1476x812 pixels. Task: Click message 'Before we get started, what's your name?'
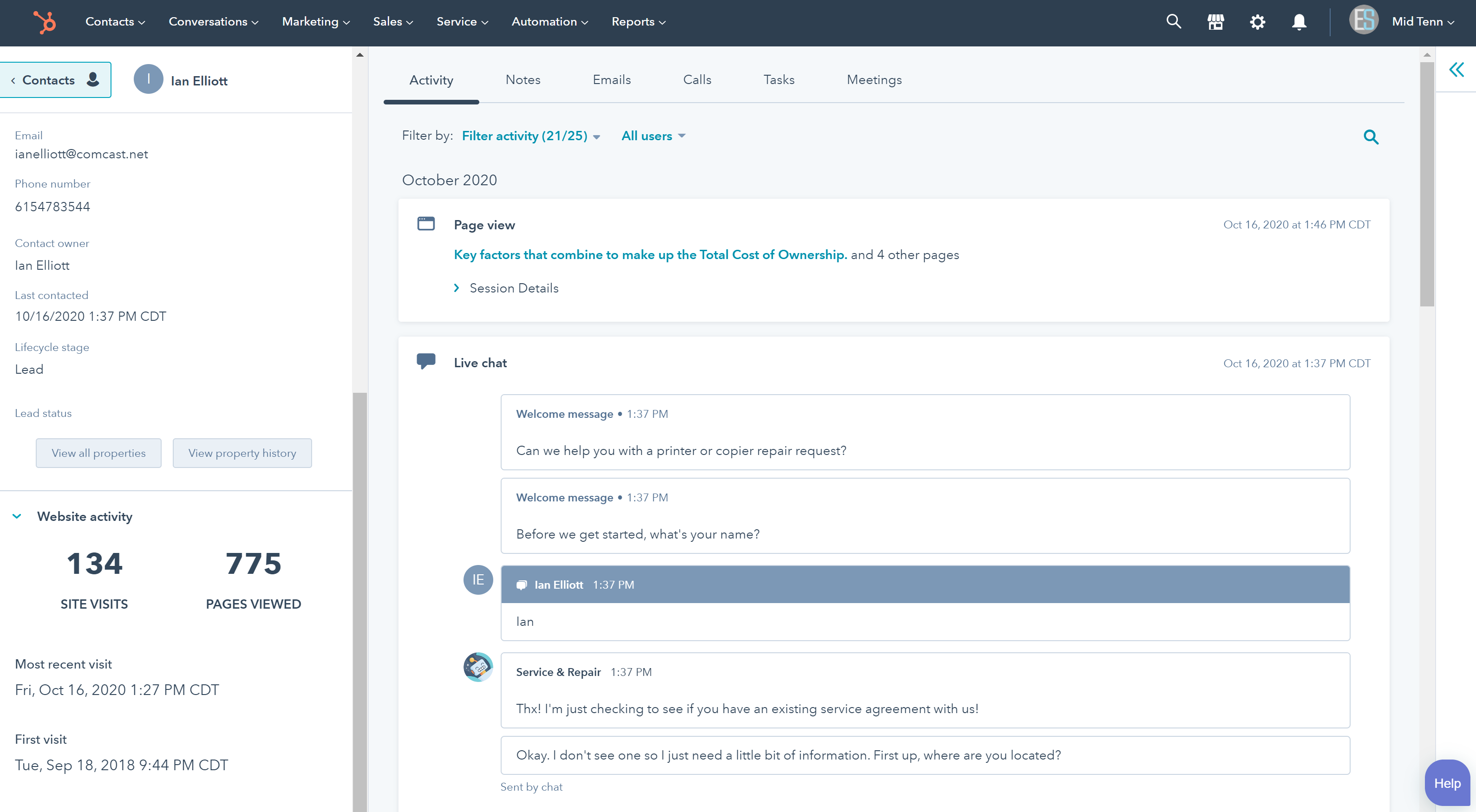tap(925, 516)
